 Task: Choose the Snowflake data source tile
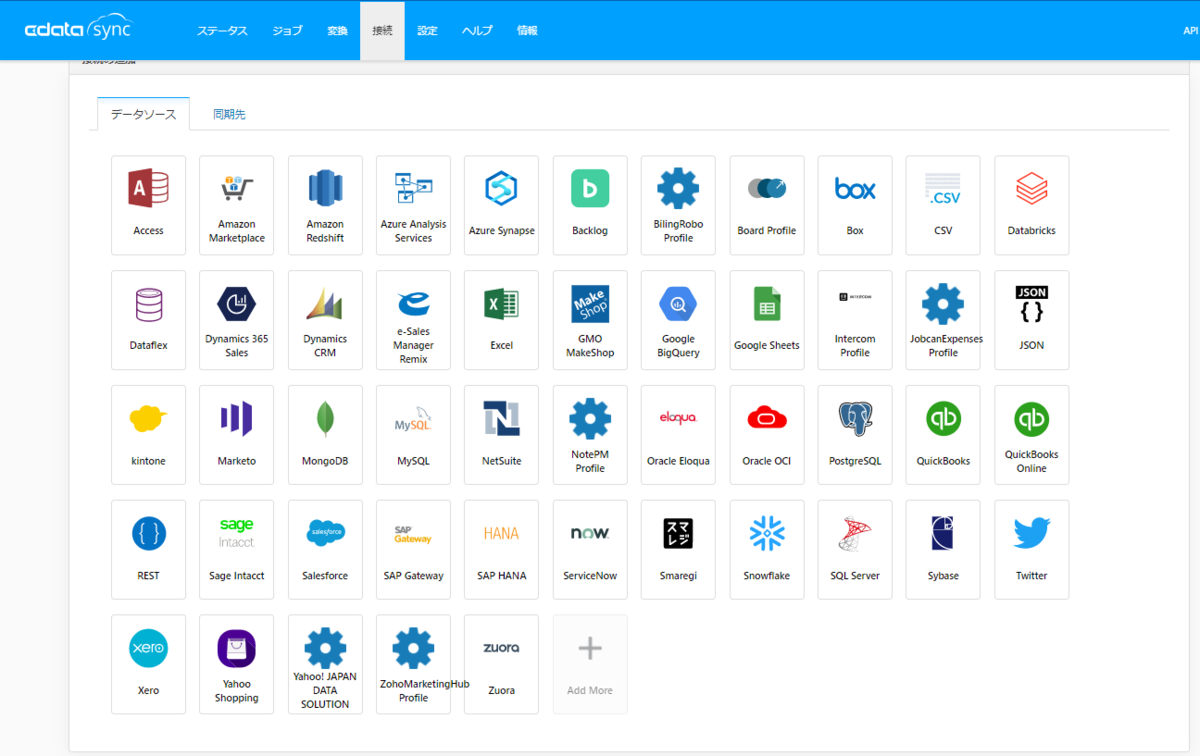[767, 550]
